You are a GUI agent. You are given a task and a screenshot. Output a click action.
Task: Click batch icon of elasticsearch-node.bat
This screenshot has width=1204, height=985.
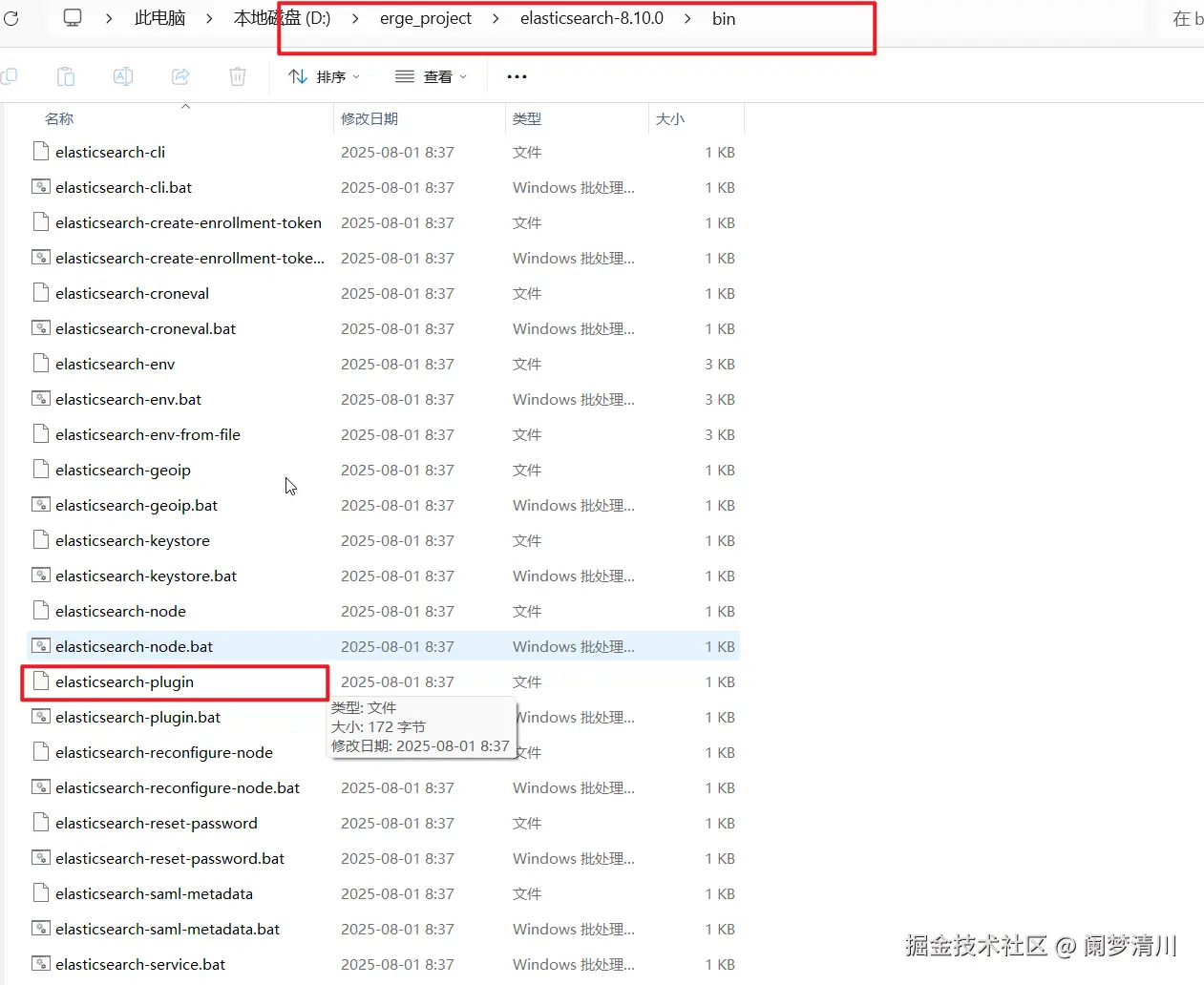click(x=40, y=646)
